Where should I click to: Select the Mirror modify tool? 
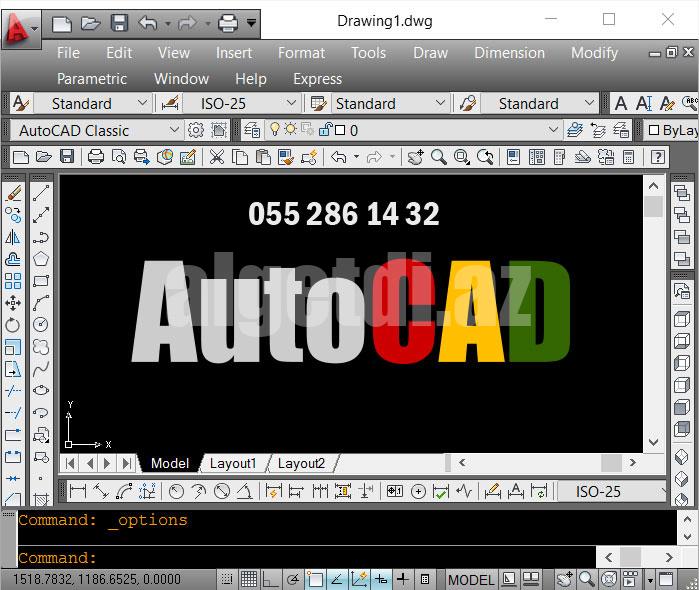(x=13, y=237)
